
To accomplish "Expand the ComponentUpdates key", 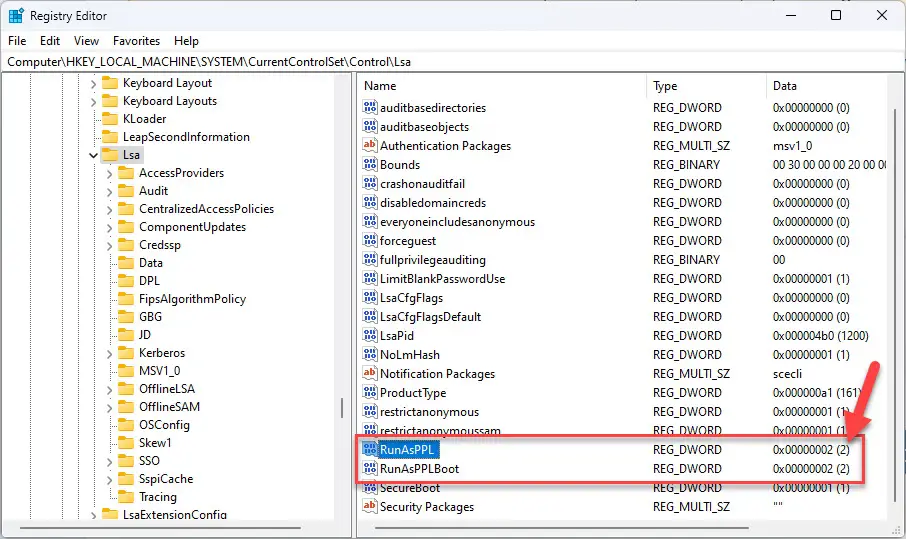I will point(109,227).
